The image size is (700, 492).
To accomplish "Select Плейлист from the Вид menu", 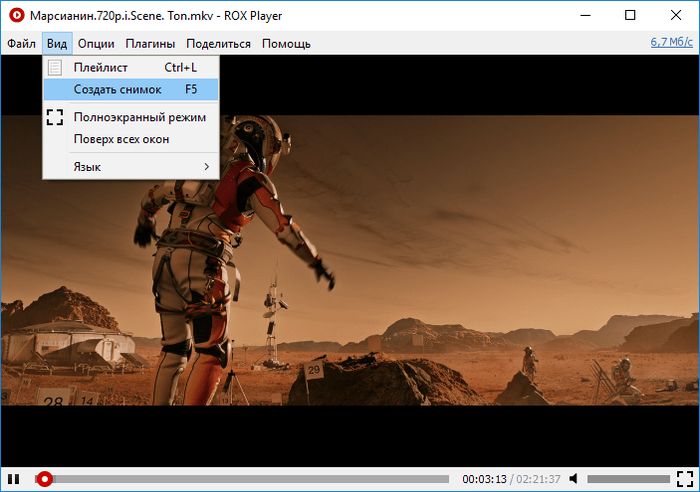I will pyautogui.click(x=100, y=67).
